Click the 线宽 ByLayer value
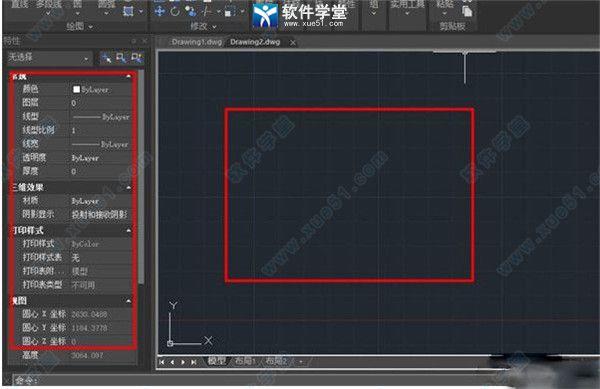This screenshot has width=600, height=389. 101,144
